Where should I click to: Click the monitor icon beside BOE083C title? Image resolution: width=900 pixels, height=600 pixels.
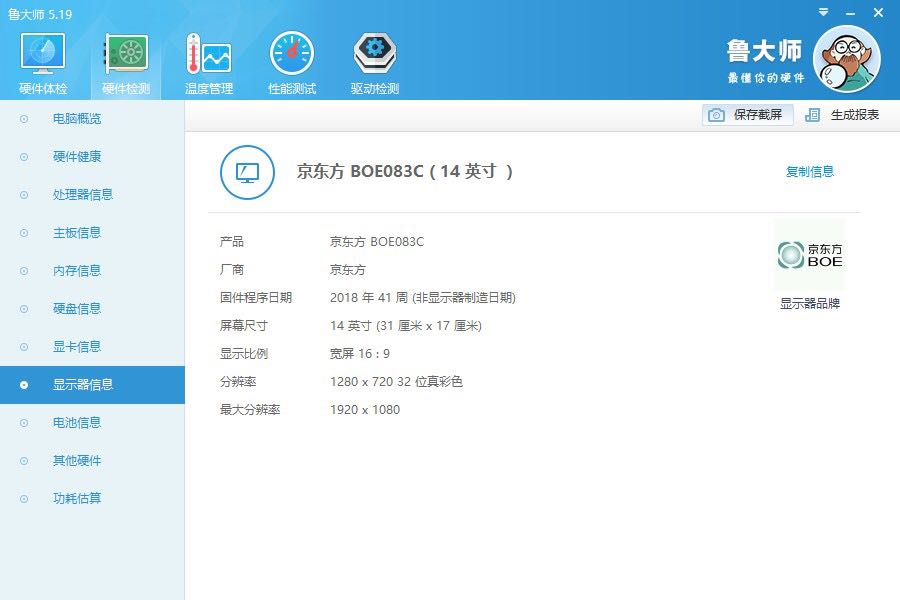[247, 172]
